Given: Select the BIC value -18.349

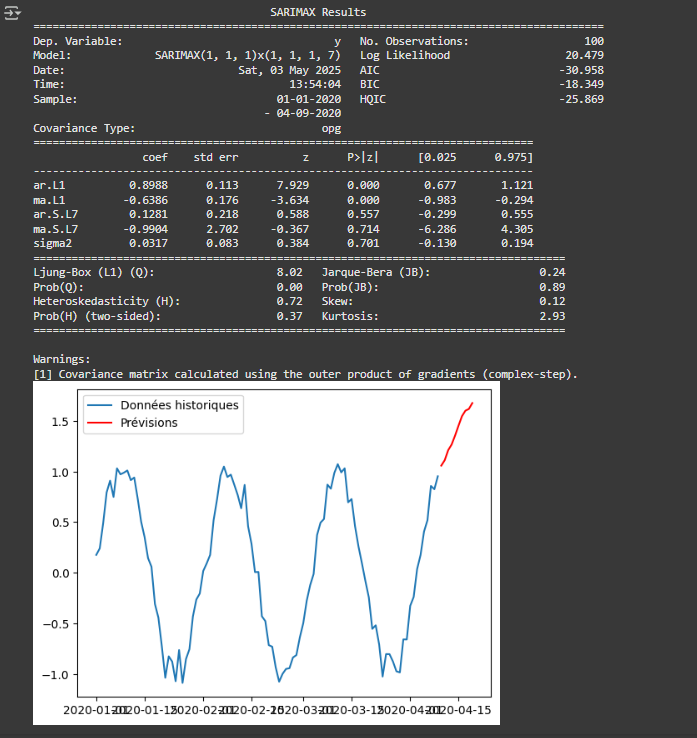Looking at the screenshot, I should [581, 84].
